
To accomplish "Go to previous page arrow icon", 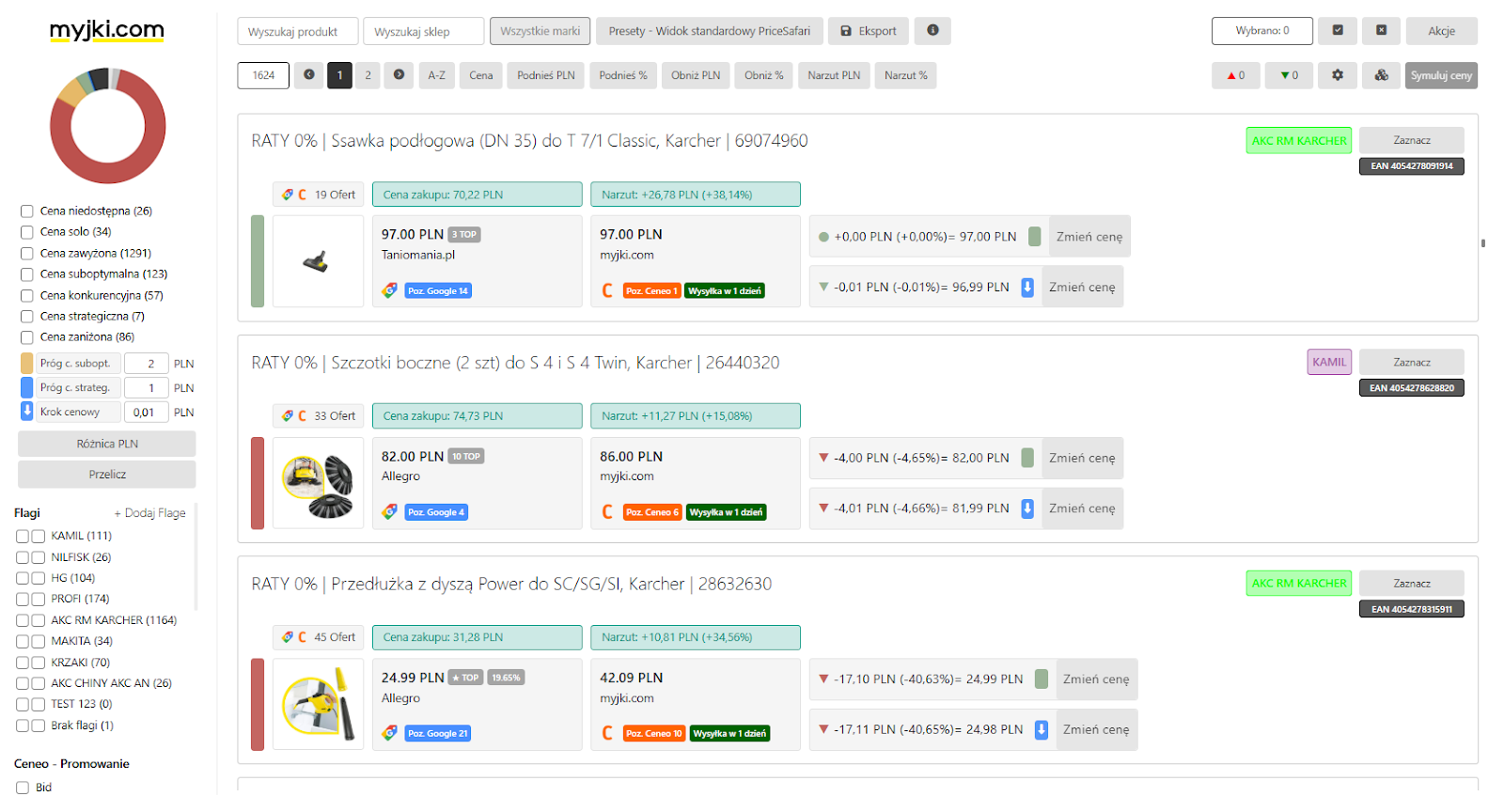I will 308,75.
